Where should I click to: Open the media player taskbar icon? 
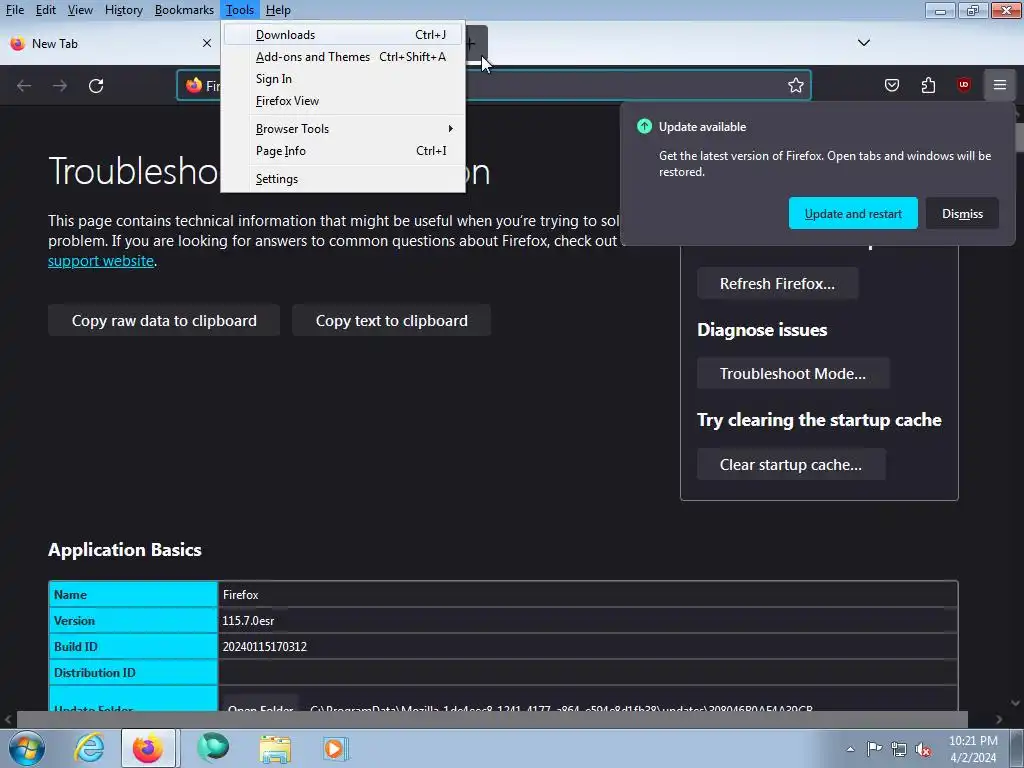336,748
